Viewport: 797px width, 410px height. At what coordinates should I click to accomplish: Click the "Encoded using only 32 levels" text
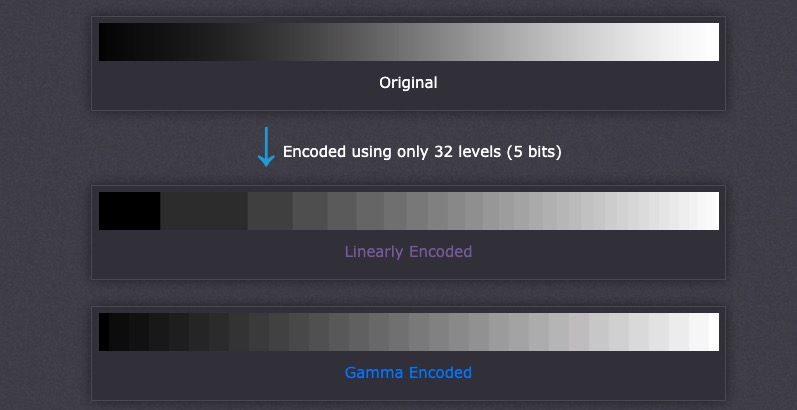click(422, 152)
